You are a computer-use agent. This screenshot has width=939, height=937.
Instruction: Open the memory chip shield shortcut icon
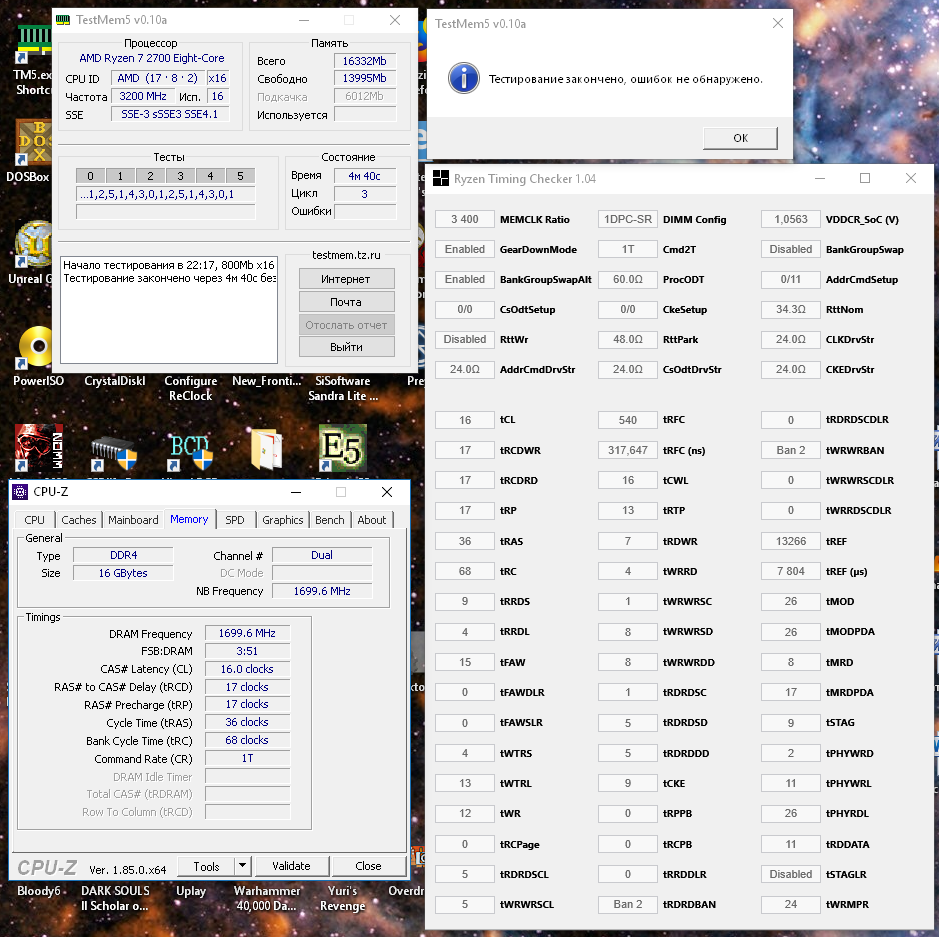[x=114, y=453]
